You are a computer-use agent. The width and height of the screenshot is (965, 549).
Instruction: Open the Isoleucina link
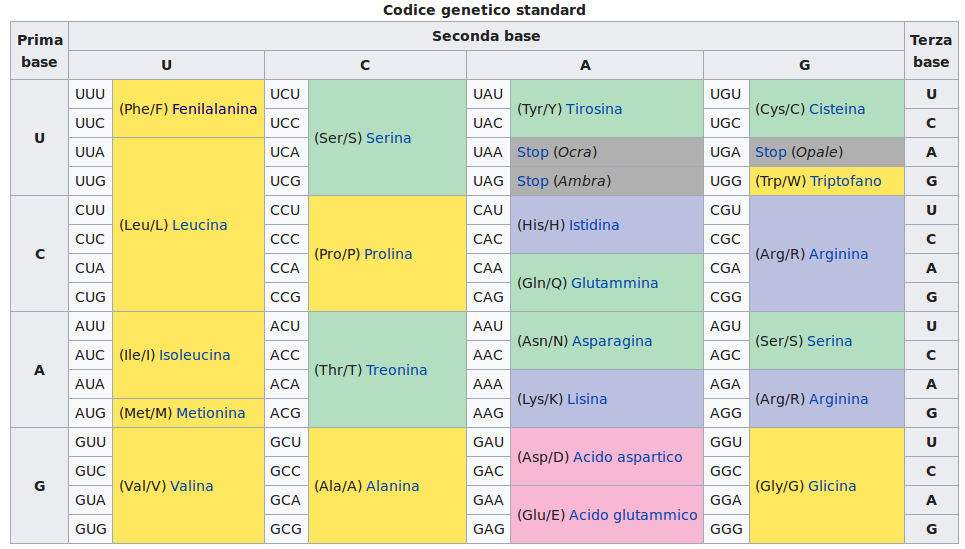point(194,355)
